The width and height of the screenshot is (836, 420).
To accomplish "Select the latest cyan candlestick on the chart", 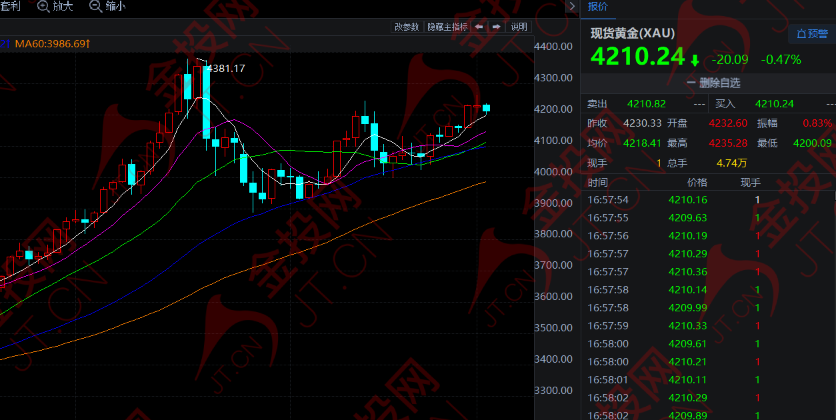I will [x=486, y=108].
